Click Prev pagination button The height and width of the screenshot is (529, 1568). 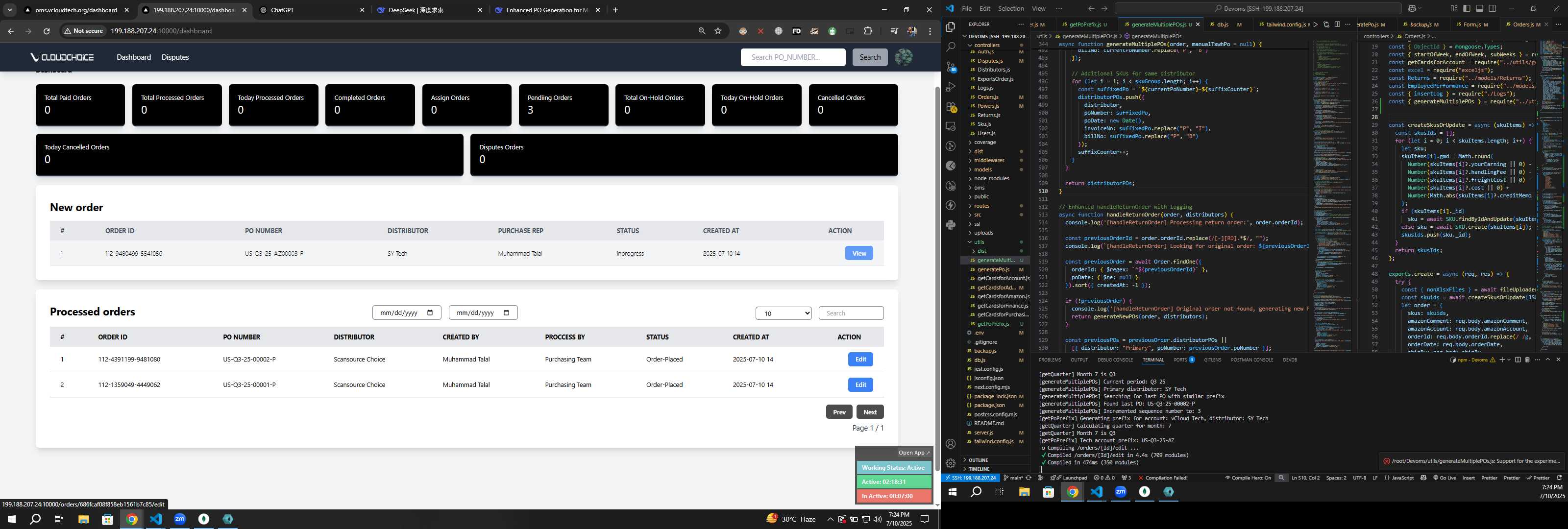(839, 412)
